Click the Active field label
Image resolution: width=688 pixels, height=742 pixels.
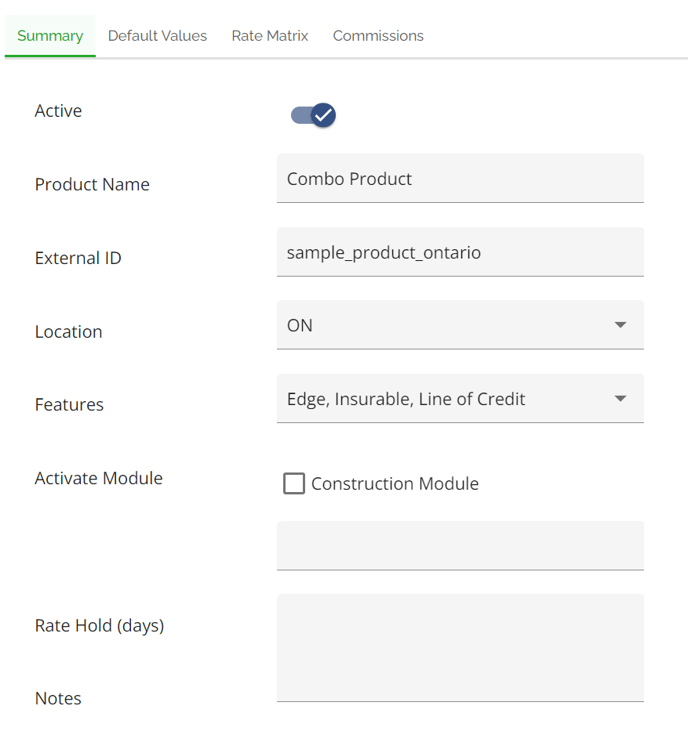(x=58, y=111)
